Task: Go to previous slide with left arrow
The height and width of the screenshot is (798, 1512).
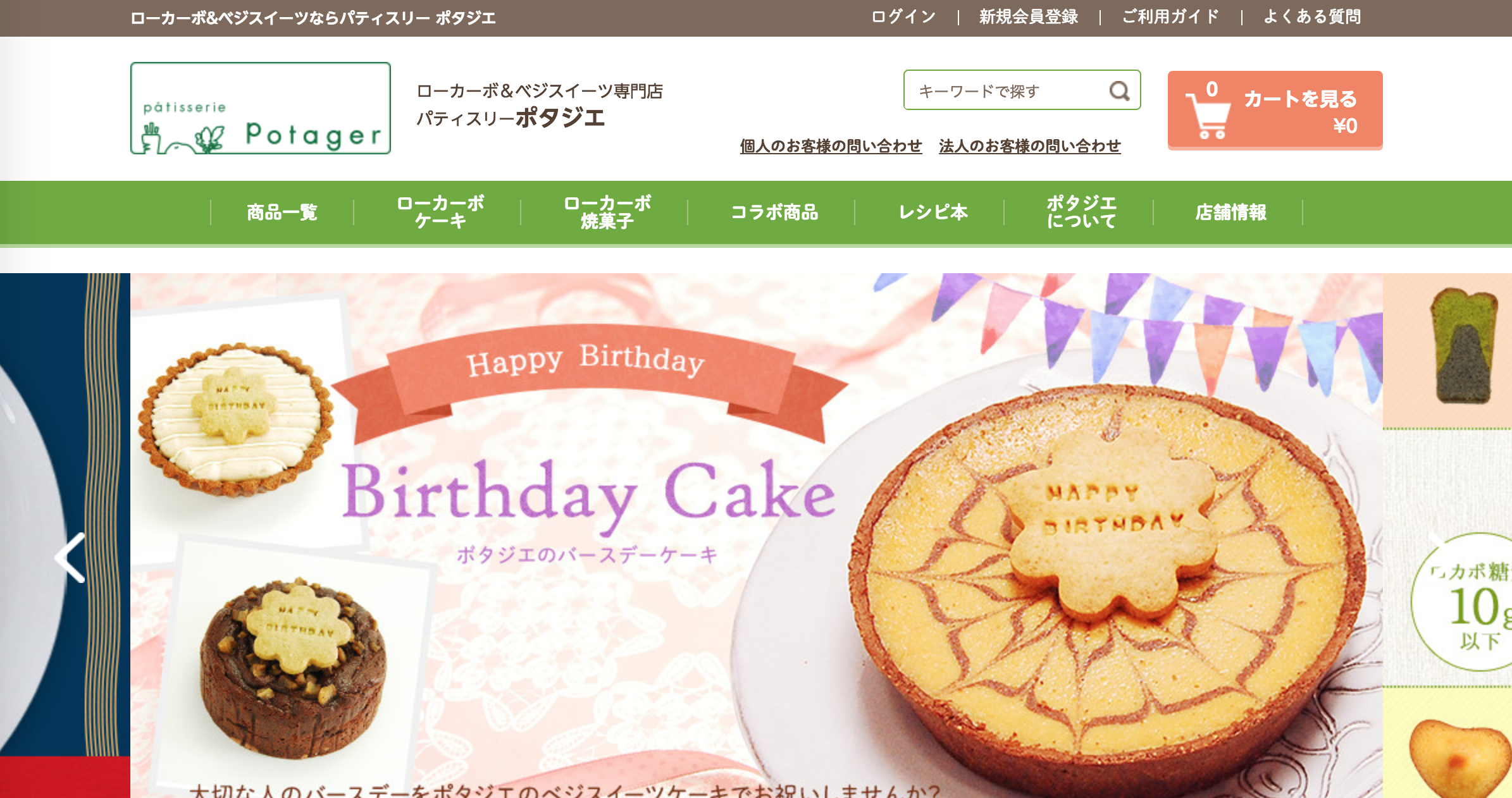Action: click(70, 557)
